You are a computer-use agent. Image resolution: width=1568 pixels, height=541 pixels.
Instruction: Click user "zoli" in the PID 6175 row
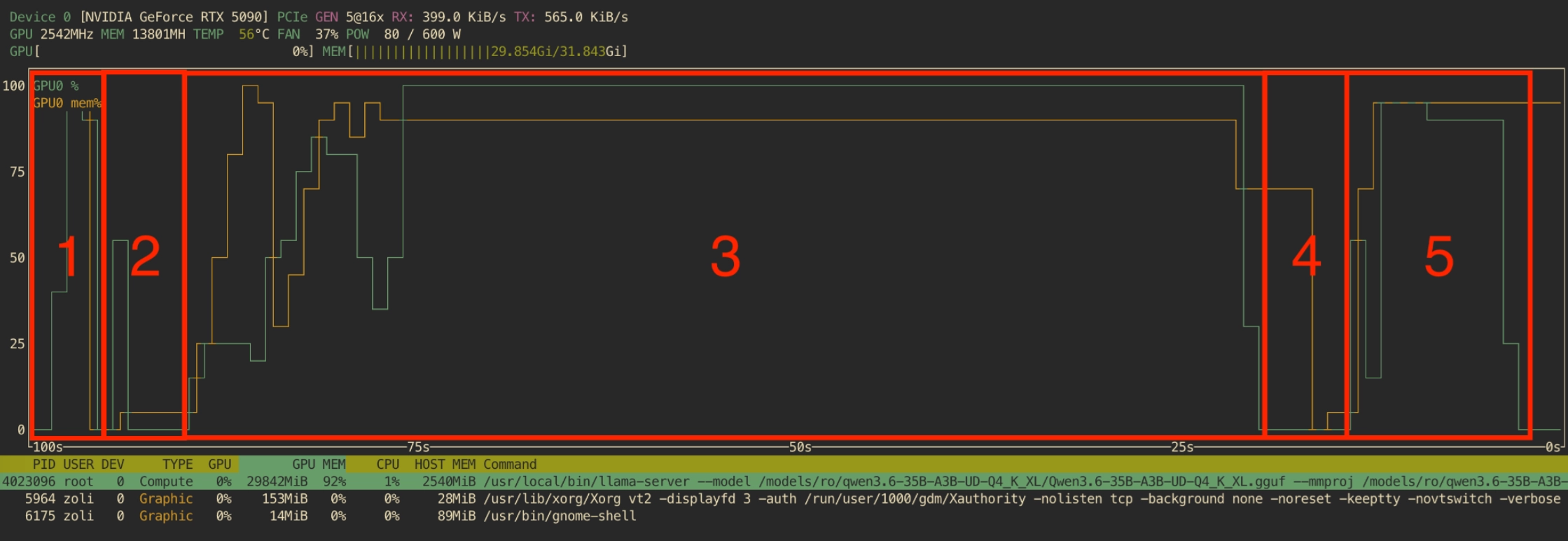coord(78,516)
